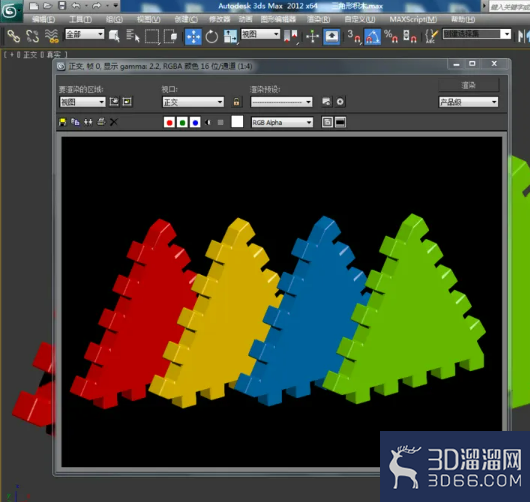
Task: Open the area to render dropdown 视图
Action: (x=82, y=102)
